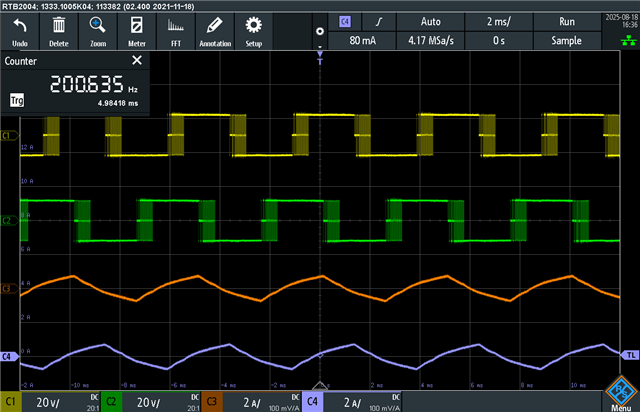The image size is (640, 412).
Task: Select the C2 channel marker on left edge
Action: pos(9,220)
